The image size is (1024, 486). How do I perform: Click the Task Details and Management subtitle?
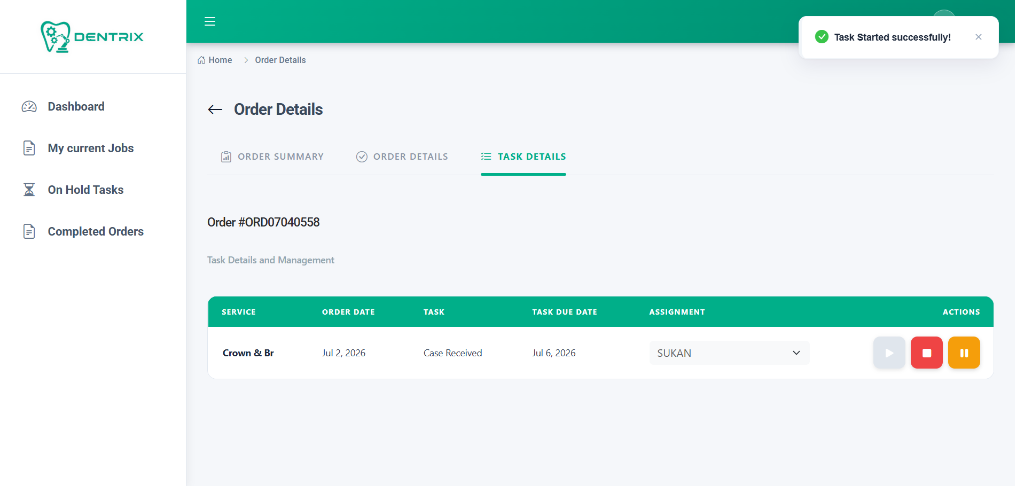270,260
